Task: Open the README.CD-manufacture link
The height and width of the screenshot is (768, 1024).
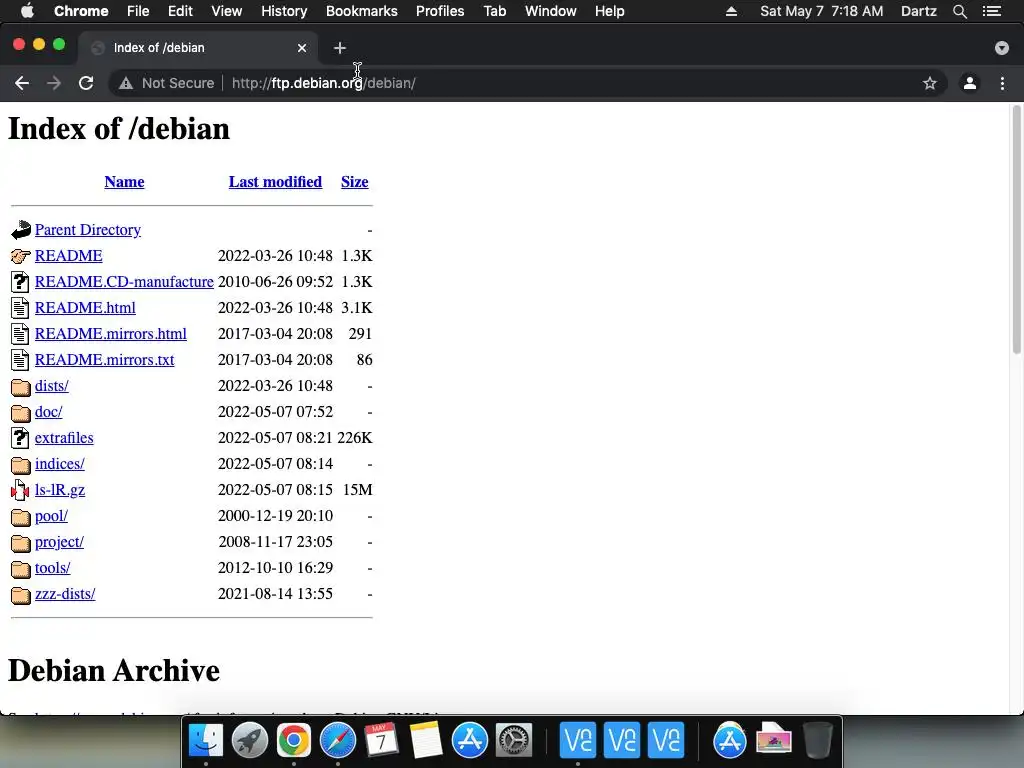Action: point(124,281)
